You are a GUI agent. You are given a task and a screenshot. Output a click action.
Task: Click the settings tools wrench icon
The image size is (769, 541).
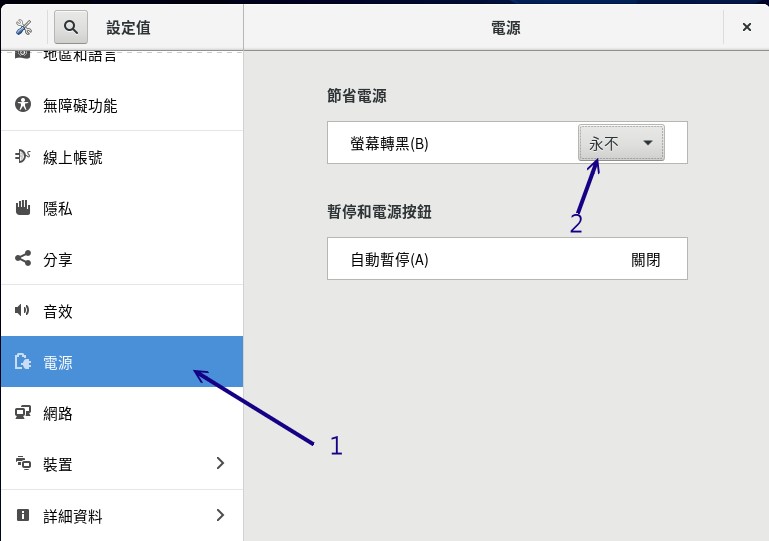point(24,27)
